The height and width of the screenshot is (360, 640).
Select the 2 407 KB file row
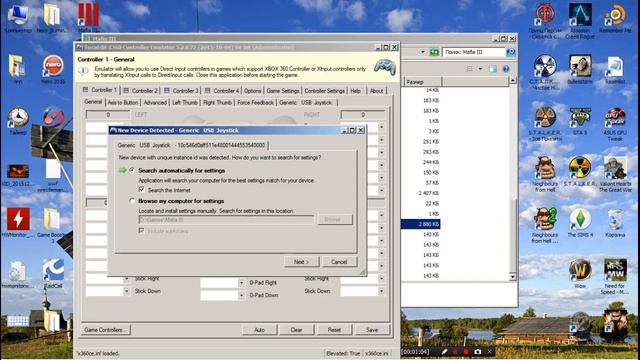(x=420, y=193)
